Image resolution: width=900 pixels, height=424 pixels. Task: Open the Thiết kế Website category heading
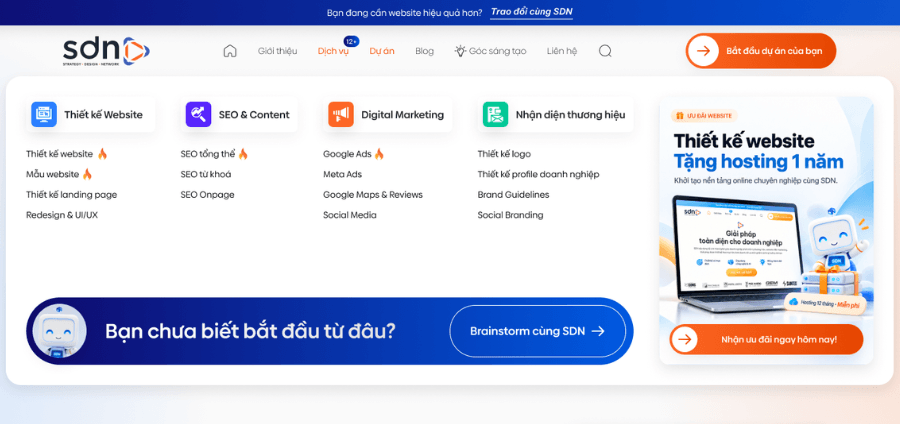(x=91, y=114)
